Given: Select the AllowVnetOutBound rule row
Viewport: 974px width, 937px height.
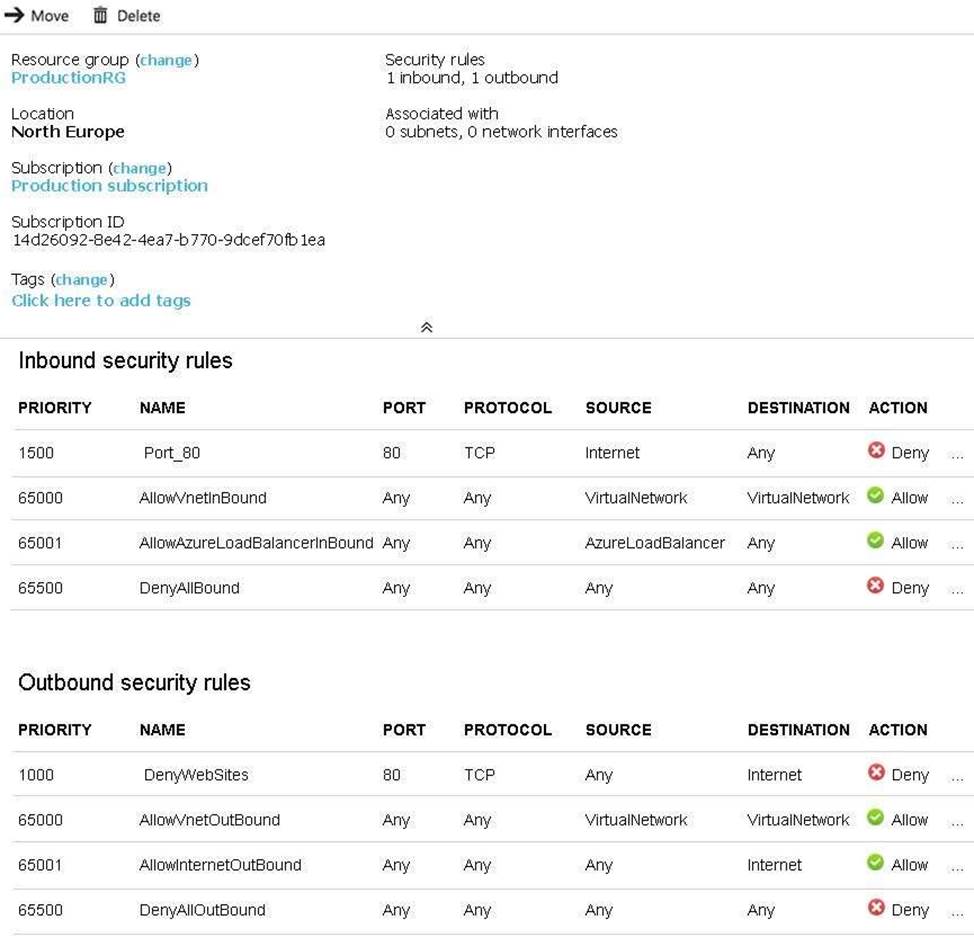Looking at the screenshot, I should (209, 820).
